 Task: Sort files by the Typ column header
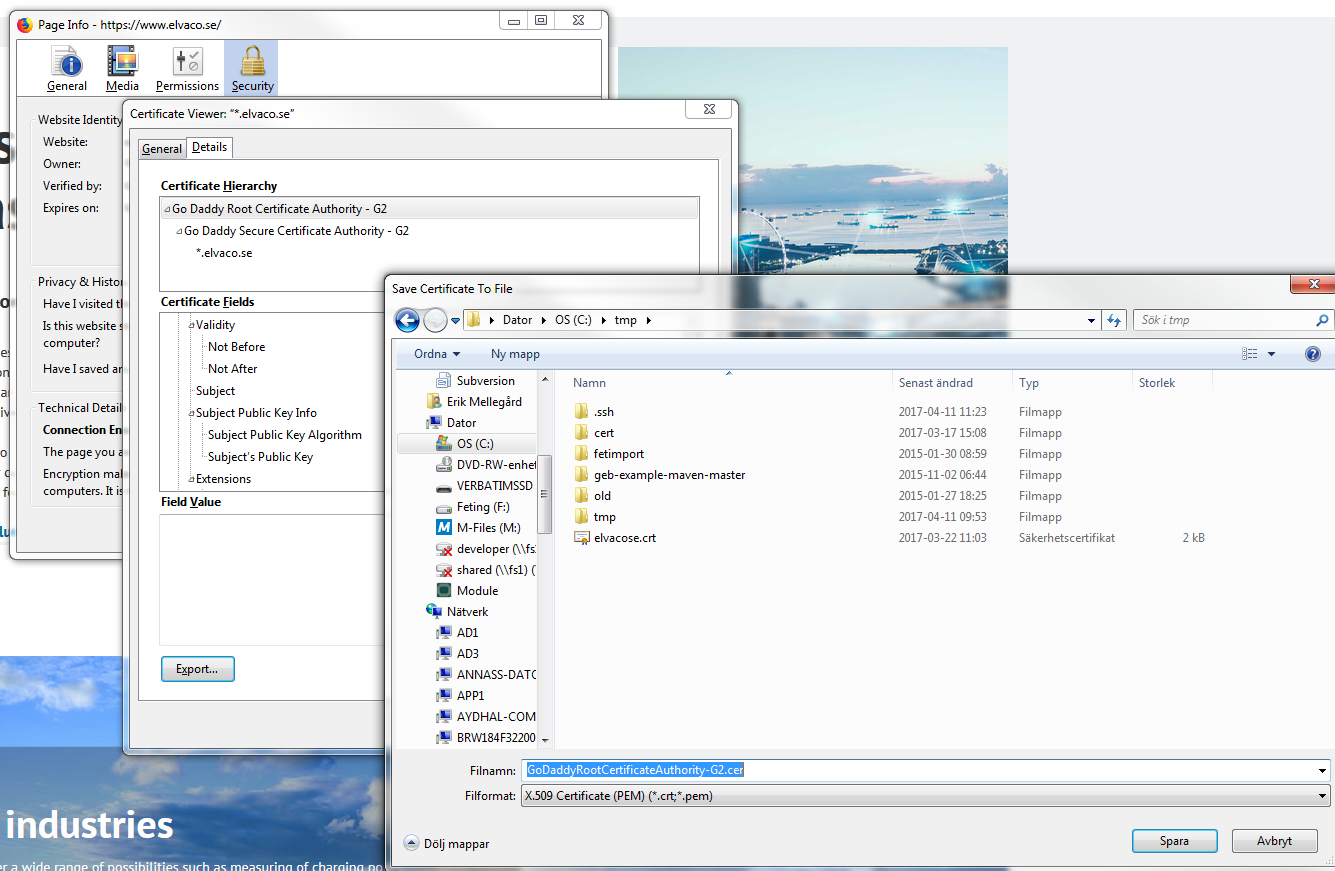pos(1073,383)
